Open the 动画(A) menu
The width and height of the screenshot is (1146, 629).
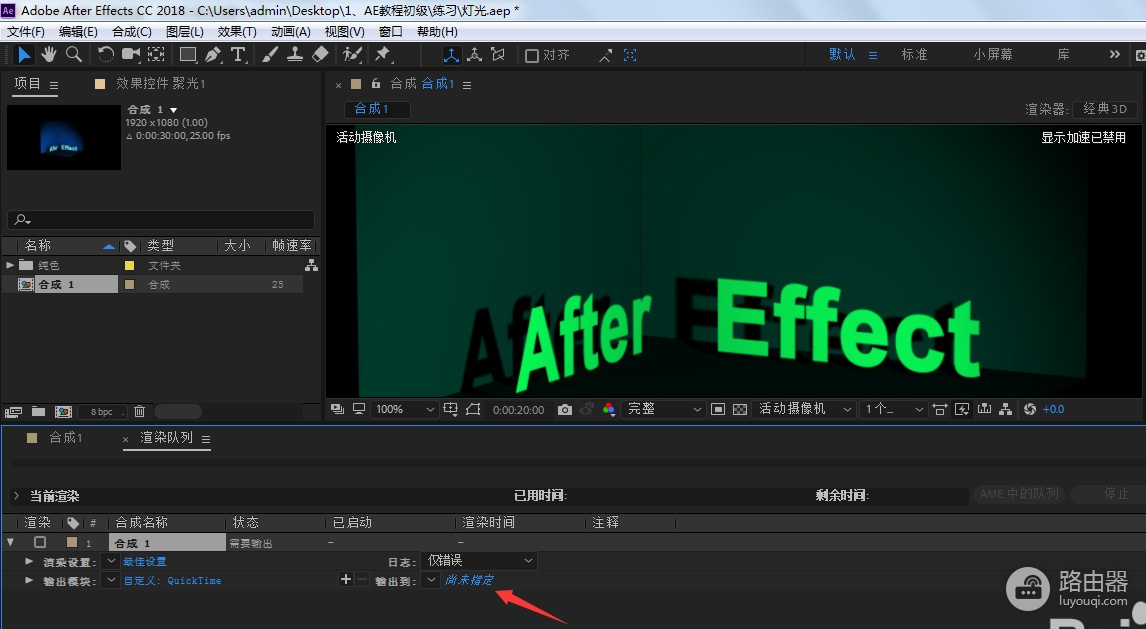pos(290,31)
